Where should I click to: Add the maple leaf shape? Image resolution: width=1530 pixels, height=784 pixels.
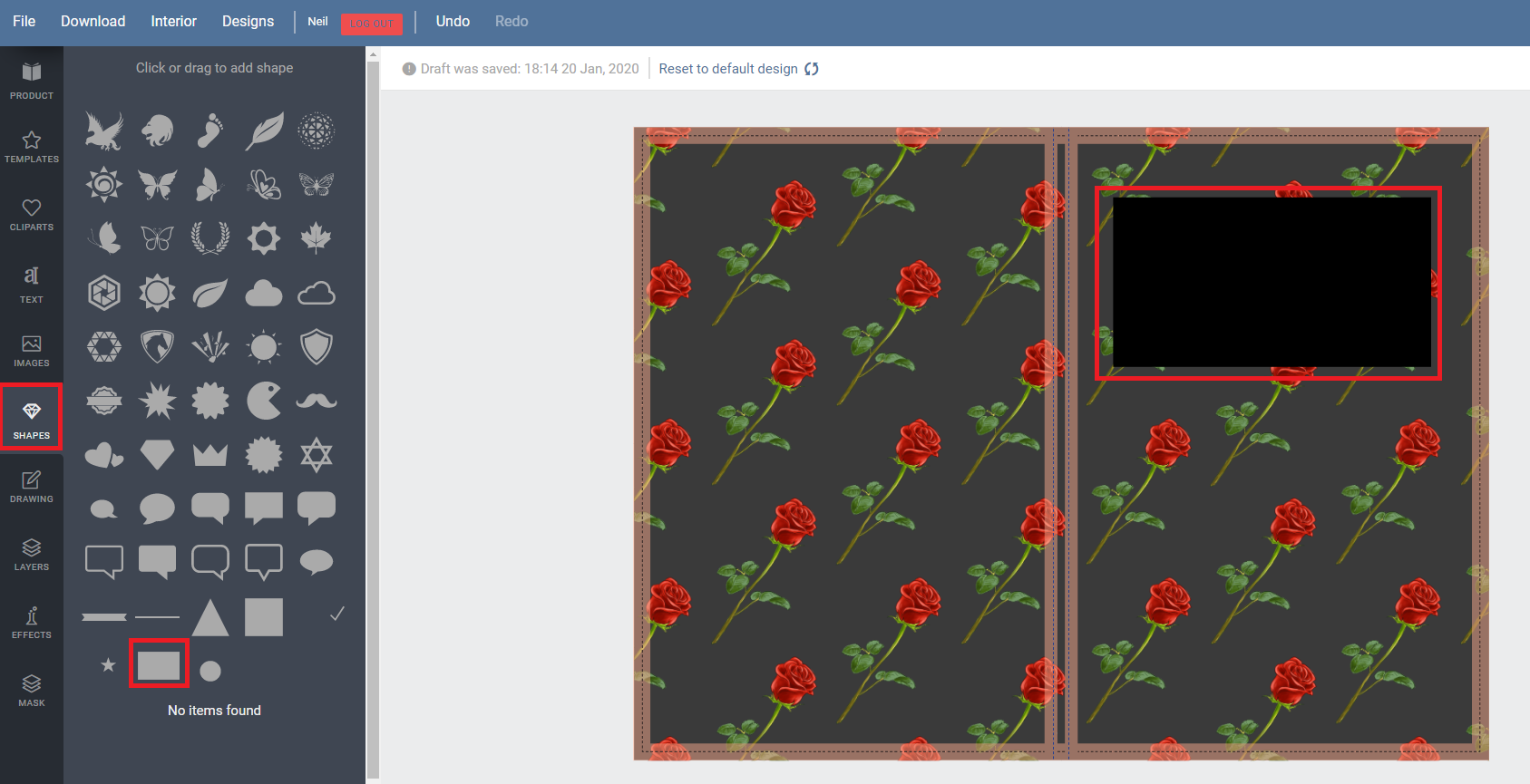pos(317,238)
